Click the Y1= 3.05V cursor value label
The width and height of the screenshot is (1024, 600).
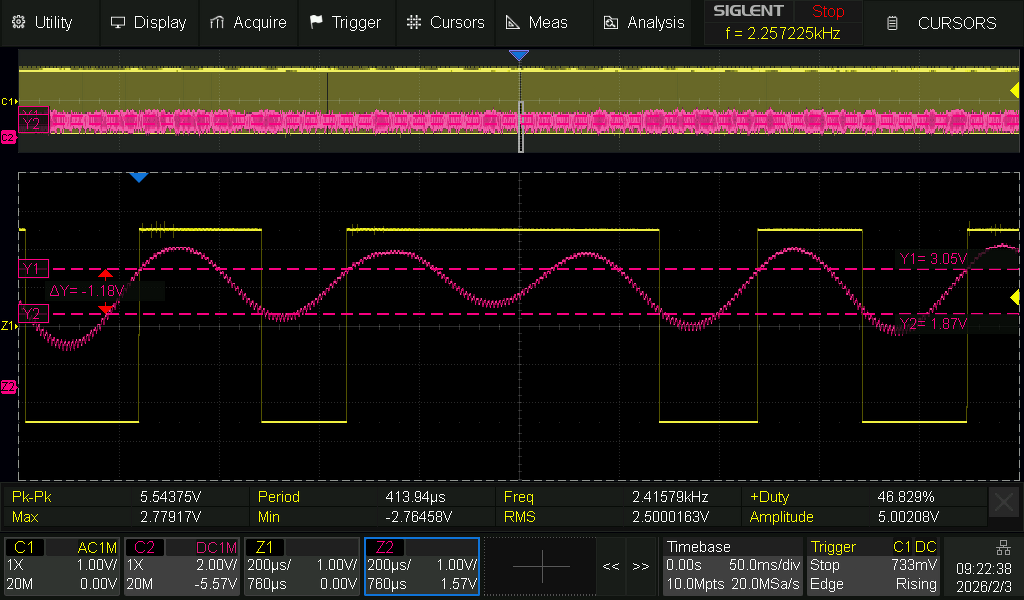[x=933, y=259]
